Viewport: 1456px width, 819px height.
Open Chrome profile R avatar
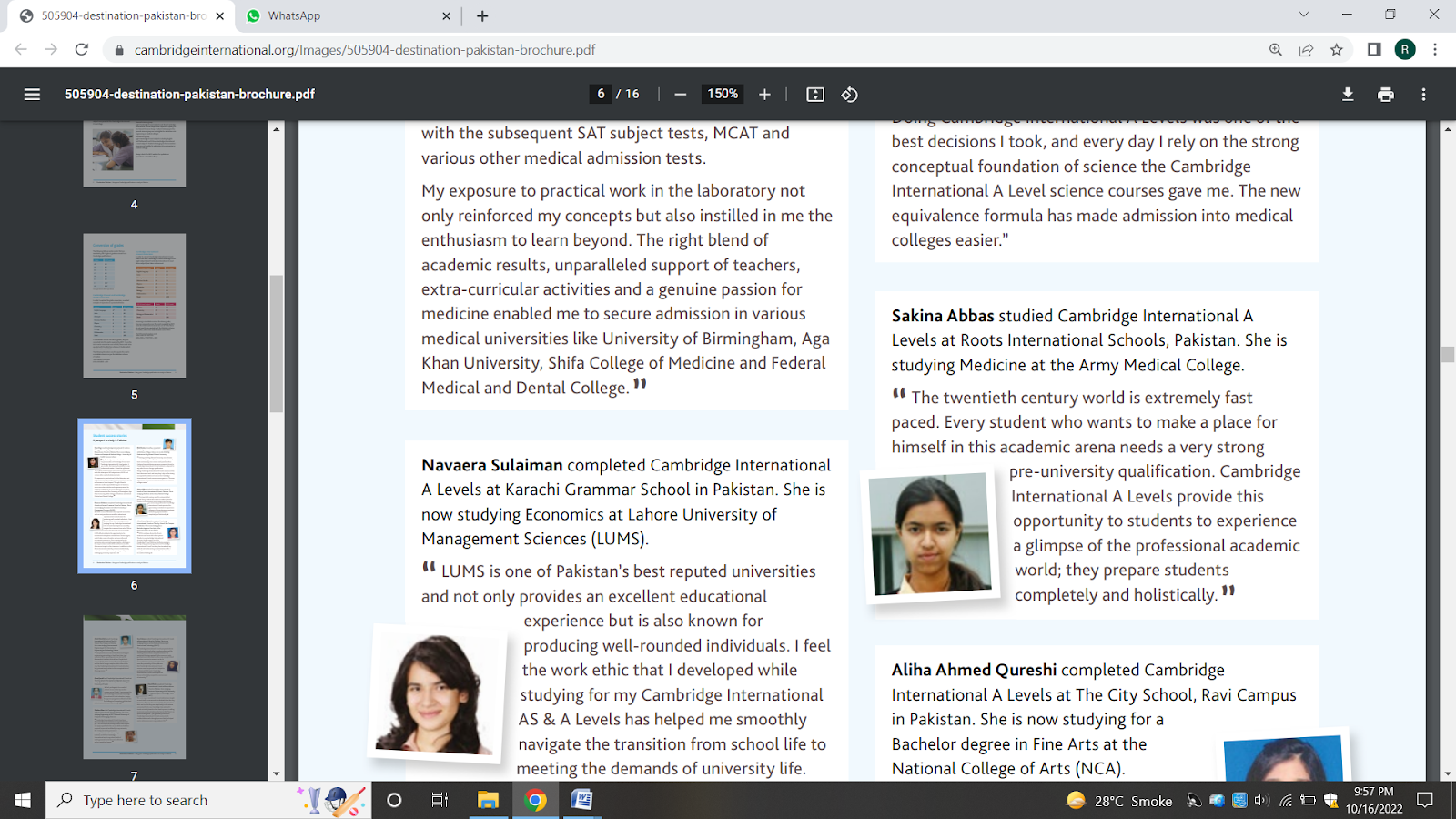(1405, 50)
